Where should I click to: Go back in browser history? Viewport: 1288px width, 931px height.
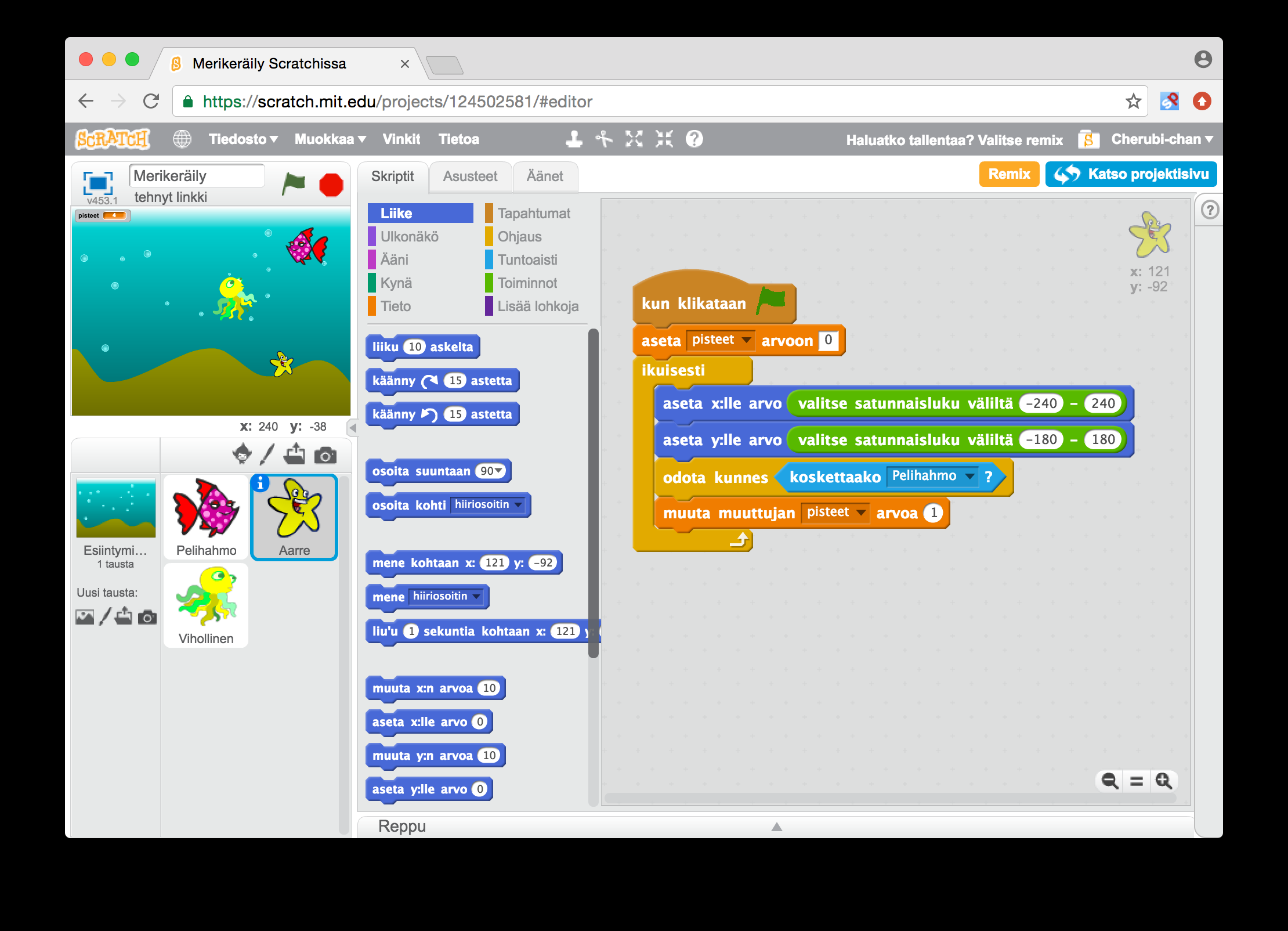(86, 102)
